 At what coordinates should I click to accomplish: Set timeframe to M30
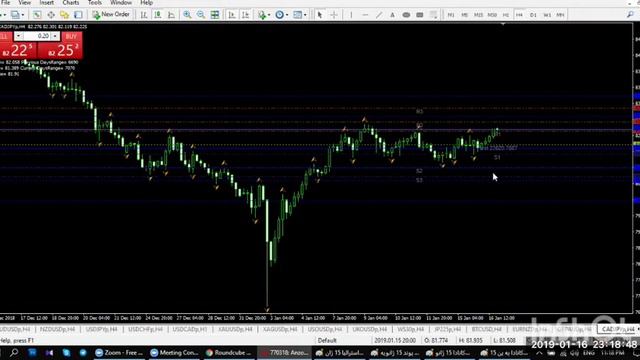pos(492,15)
